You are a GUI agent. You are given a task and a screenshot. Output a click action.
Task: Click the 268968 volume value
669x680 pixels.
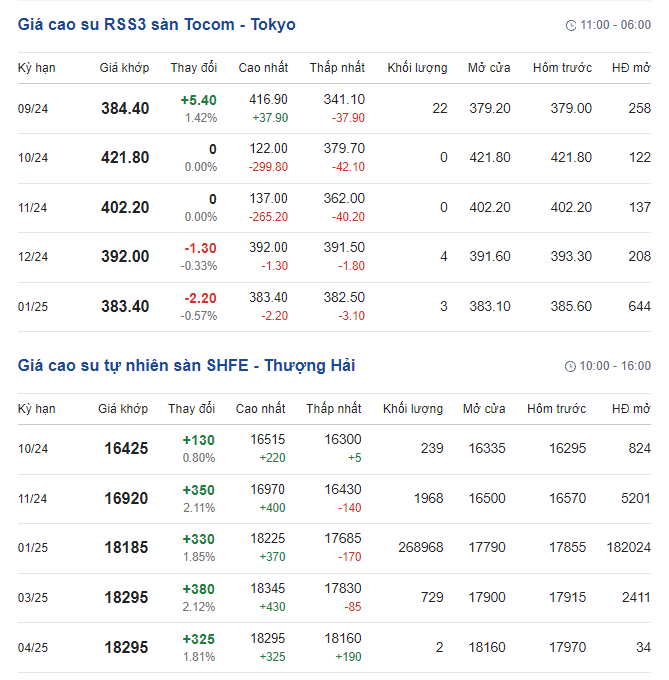(414, 548)
